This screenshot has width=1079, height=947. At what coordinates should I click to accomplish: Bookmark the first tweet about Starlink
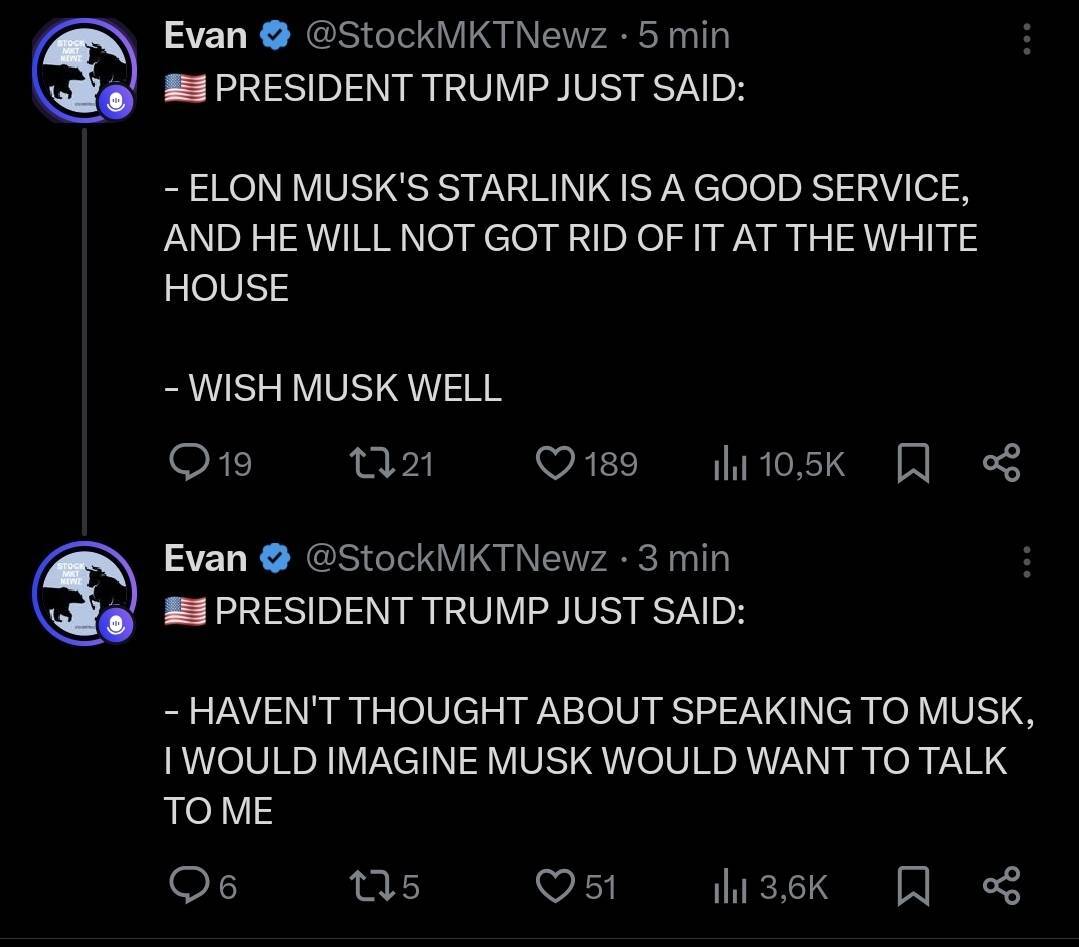click(x=913, y=463)
